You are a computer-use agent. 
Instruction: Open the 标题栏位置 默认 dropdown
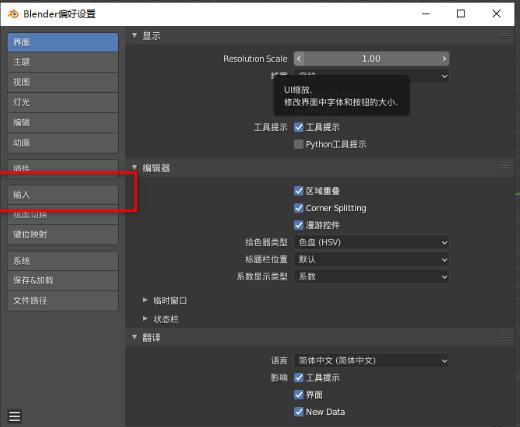pyautogui.click(x=371, y=259)
